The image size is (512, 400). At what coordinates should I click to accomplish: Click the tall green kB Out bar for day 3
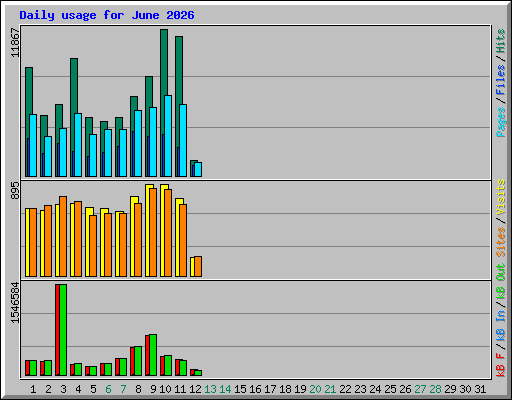[x=63, y=330]
